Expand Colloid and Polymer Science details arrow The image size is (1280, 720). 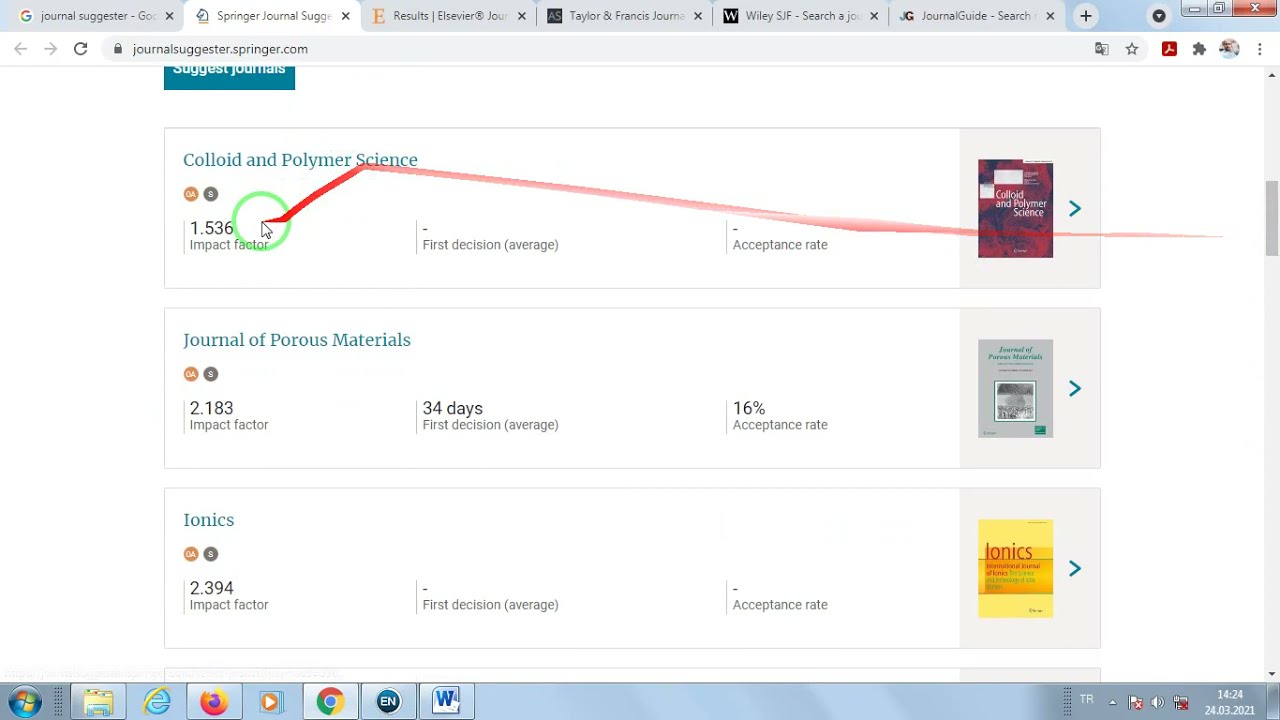(x=1075, y=208)
